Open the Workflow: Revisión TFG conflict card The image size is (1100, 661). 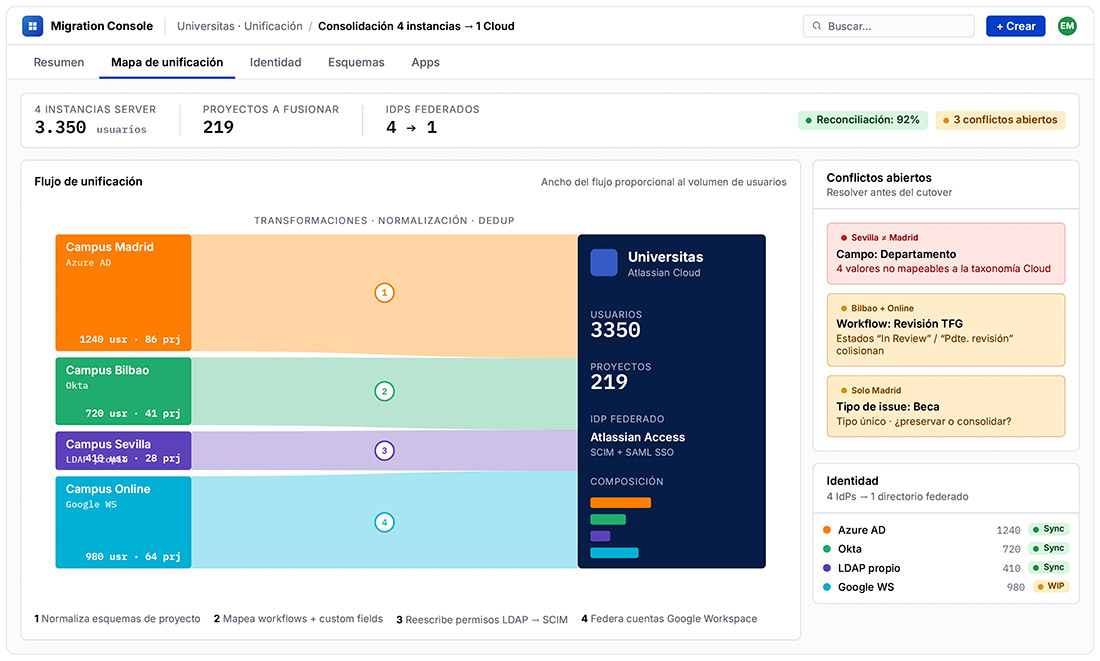(946, 330)
